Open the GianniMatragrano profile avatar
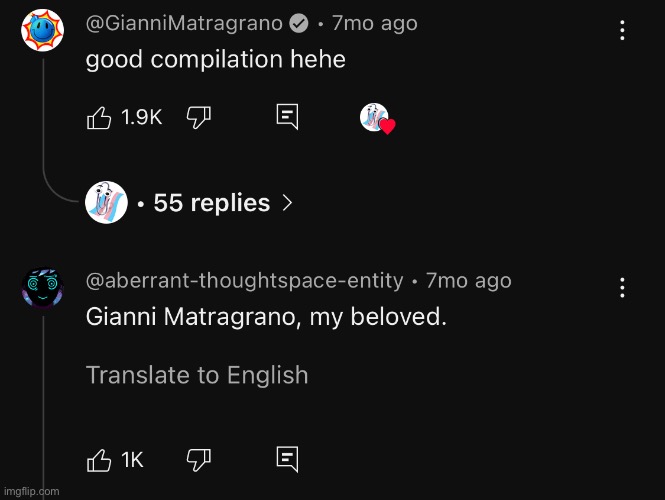This screenshot has height=500, width=665. click(42, 32)
